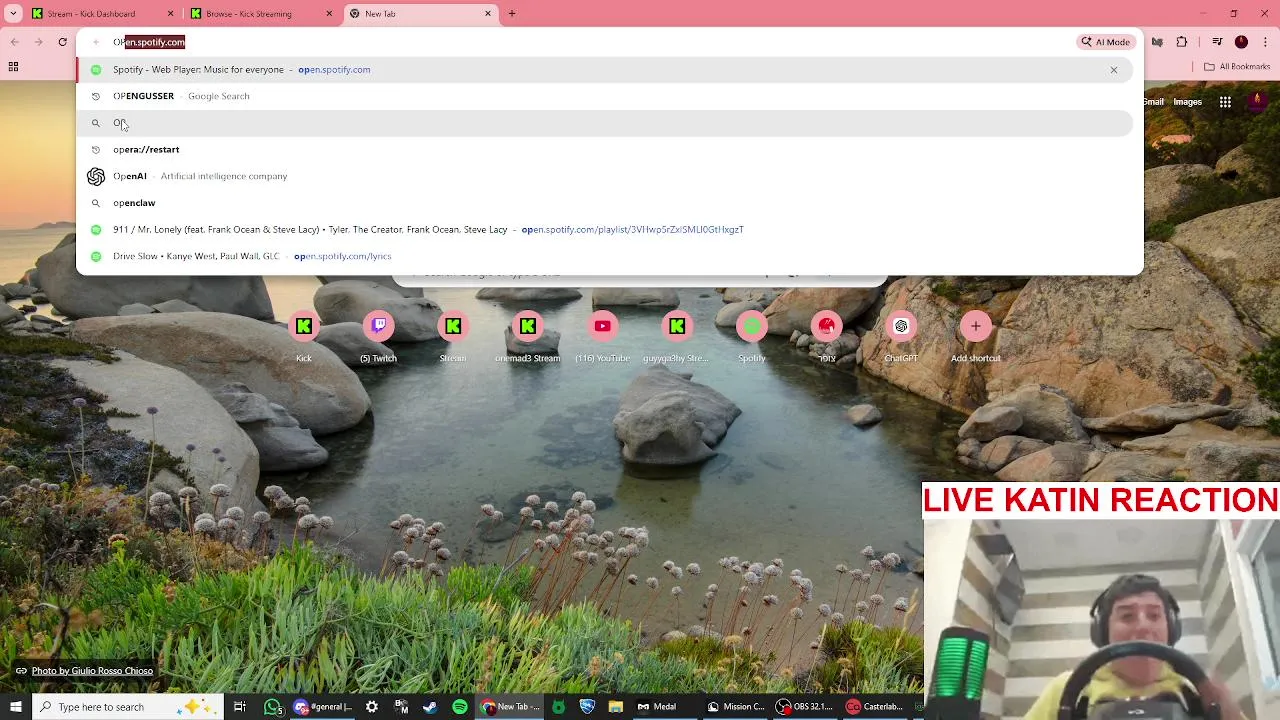Click the taskbar search box
1280x720 pixels.
pos(128,707)
